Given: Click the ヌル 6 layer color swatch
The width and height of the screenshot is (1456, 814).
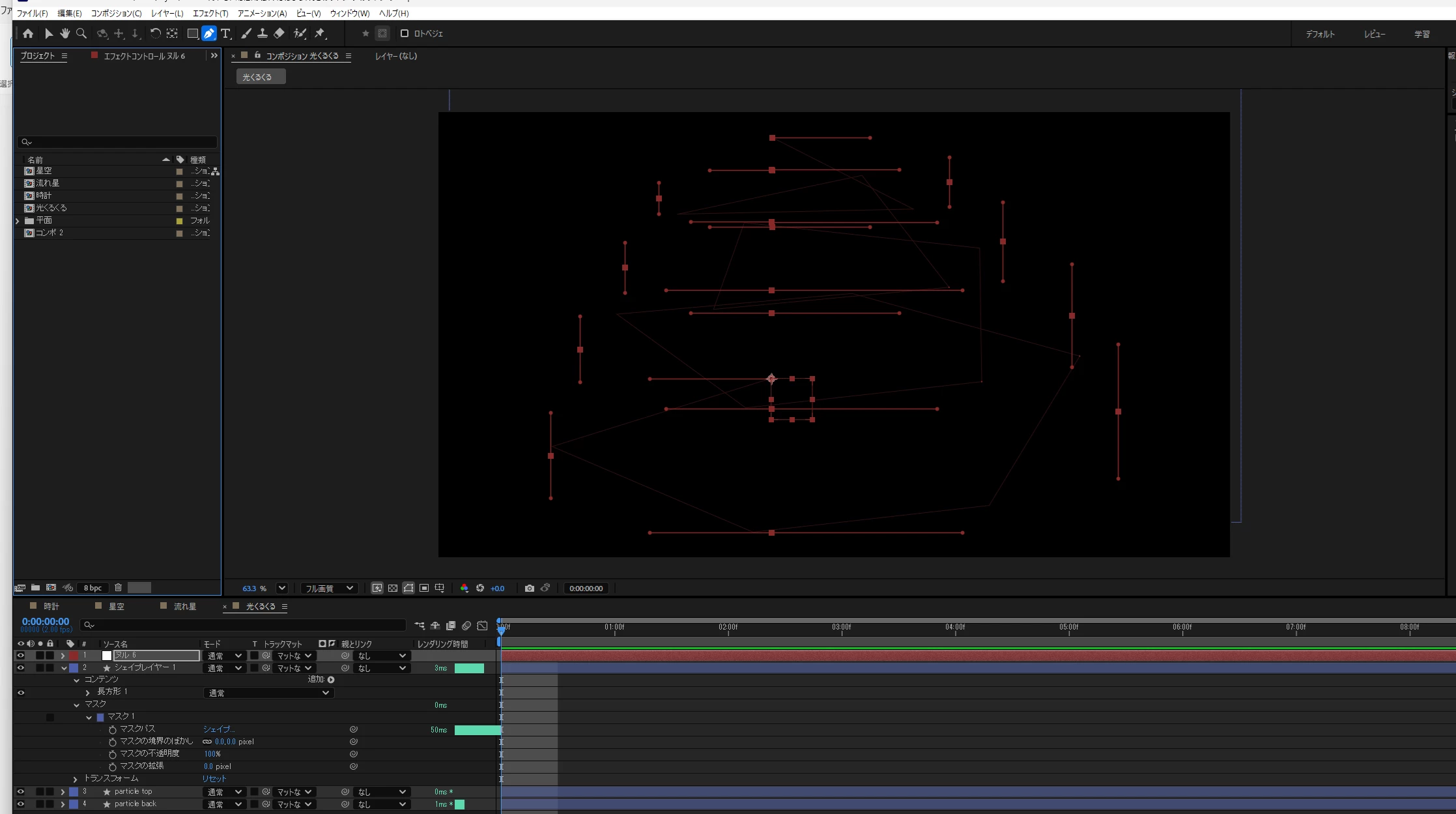Looking at the screenshot, I should 74,656.
